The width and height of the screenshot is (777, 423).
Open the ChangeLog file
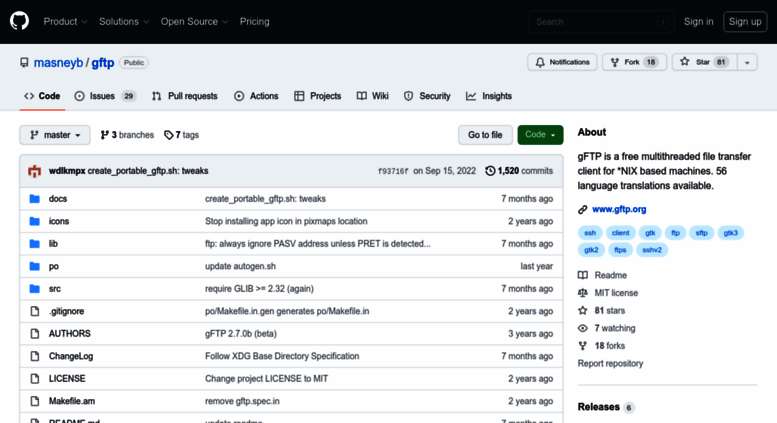[x=71, y=356]
